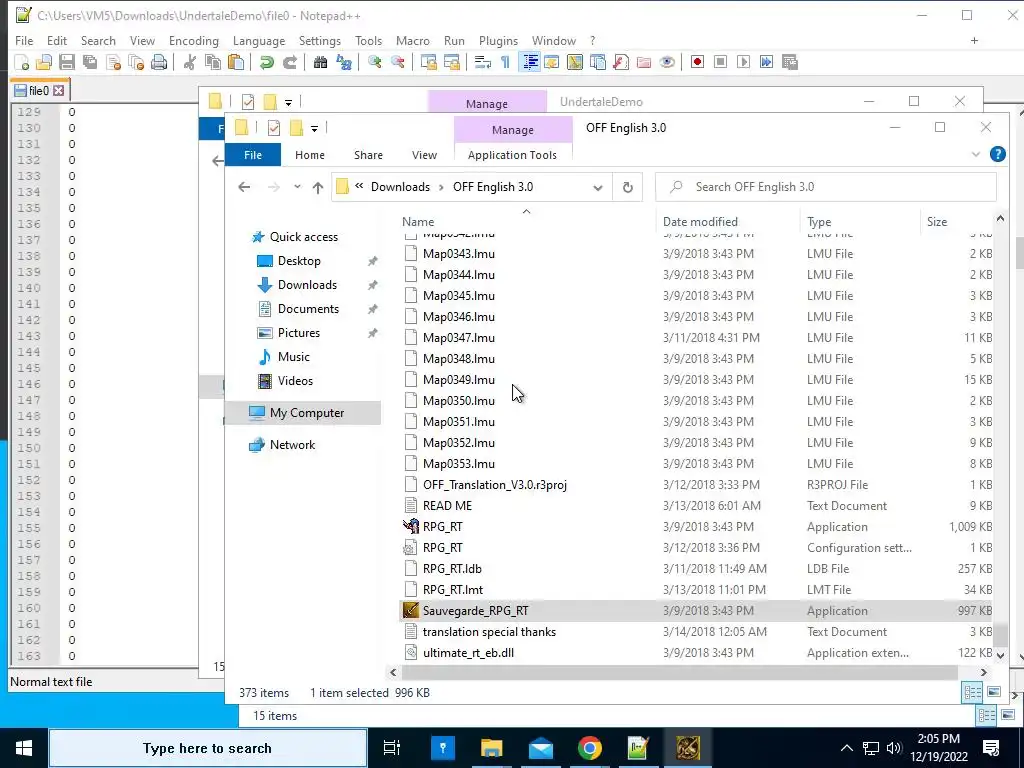
Task: Open Find with the binoculars icon
Action: 321,62
